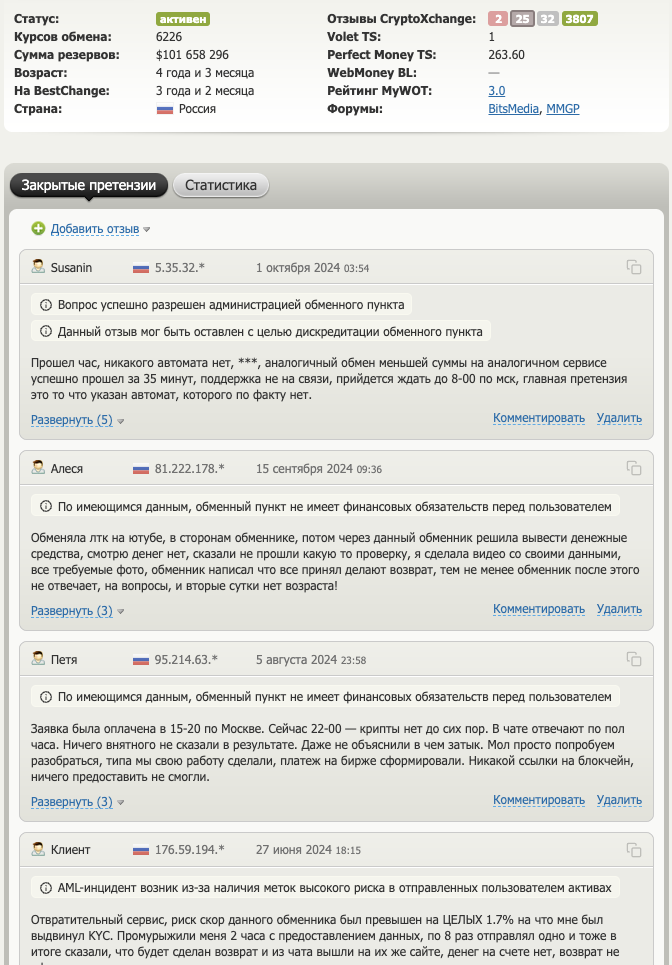Open the Добавить отзыв dropdown
The height and width of the screenshot is (965, 672).
point(95,229)
